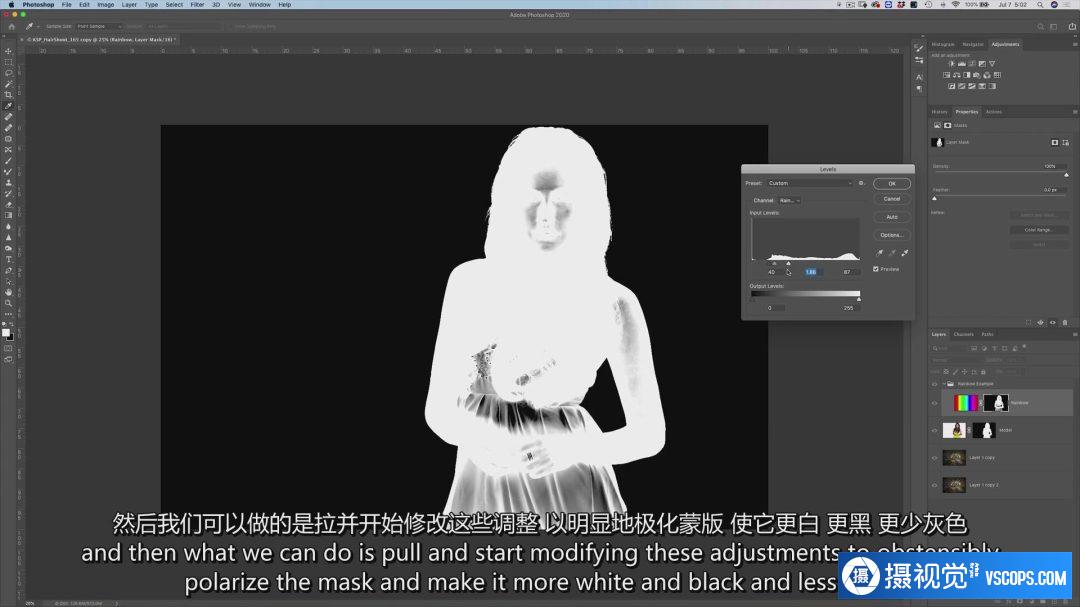The height and width of the screenshot is (607, 1080).
Task: Select the Eyedropper tool in toolbar
Action: pos(8,106)
